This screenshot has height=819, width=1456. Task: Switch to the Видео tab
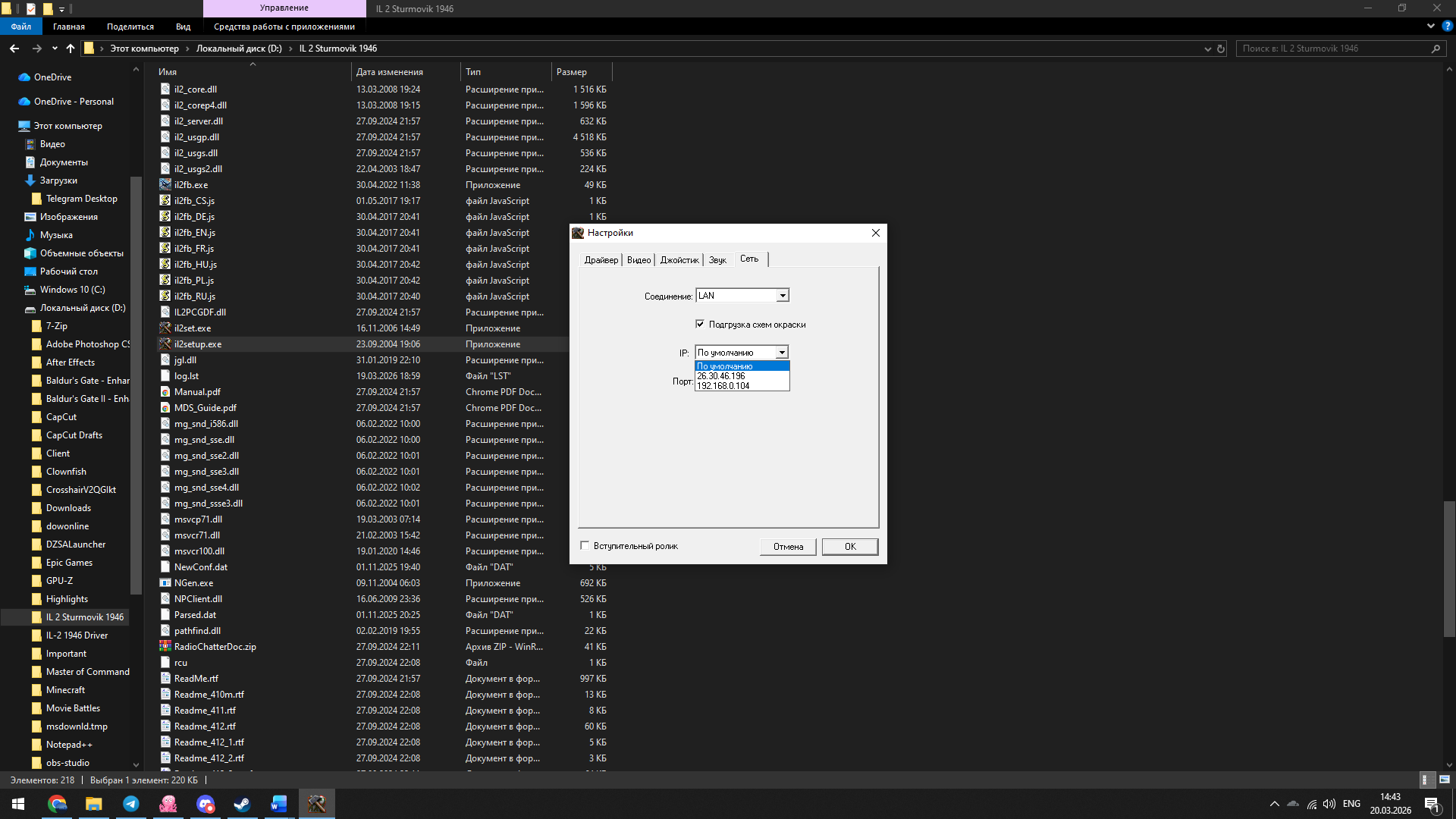point(639,260)
